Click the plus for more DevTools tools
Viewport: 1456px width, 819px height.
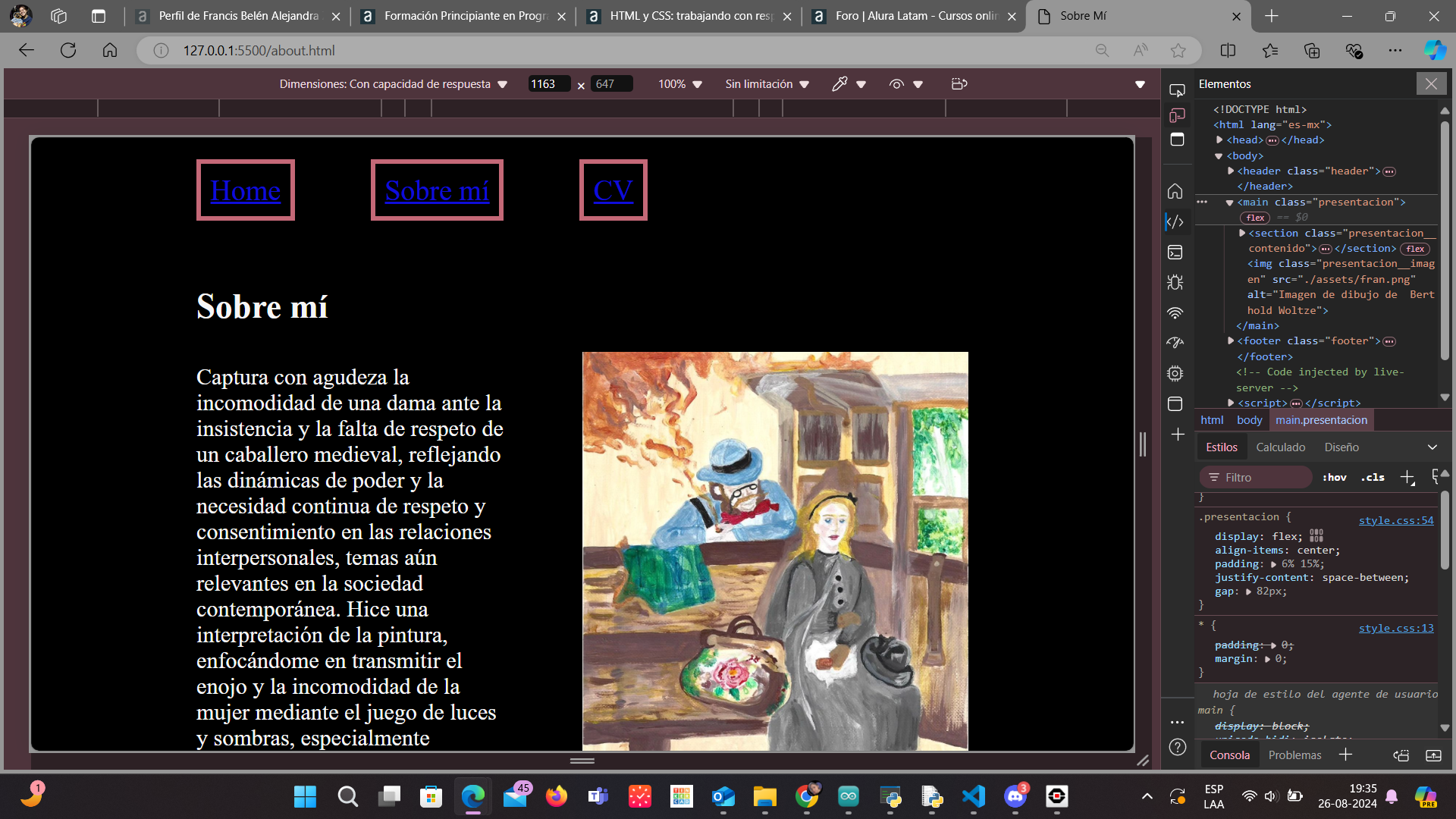coord(1178,435)
